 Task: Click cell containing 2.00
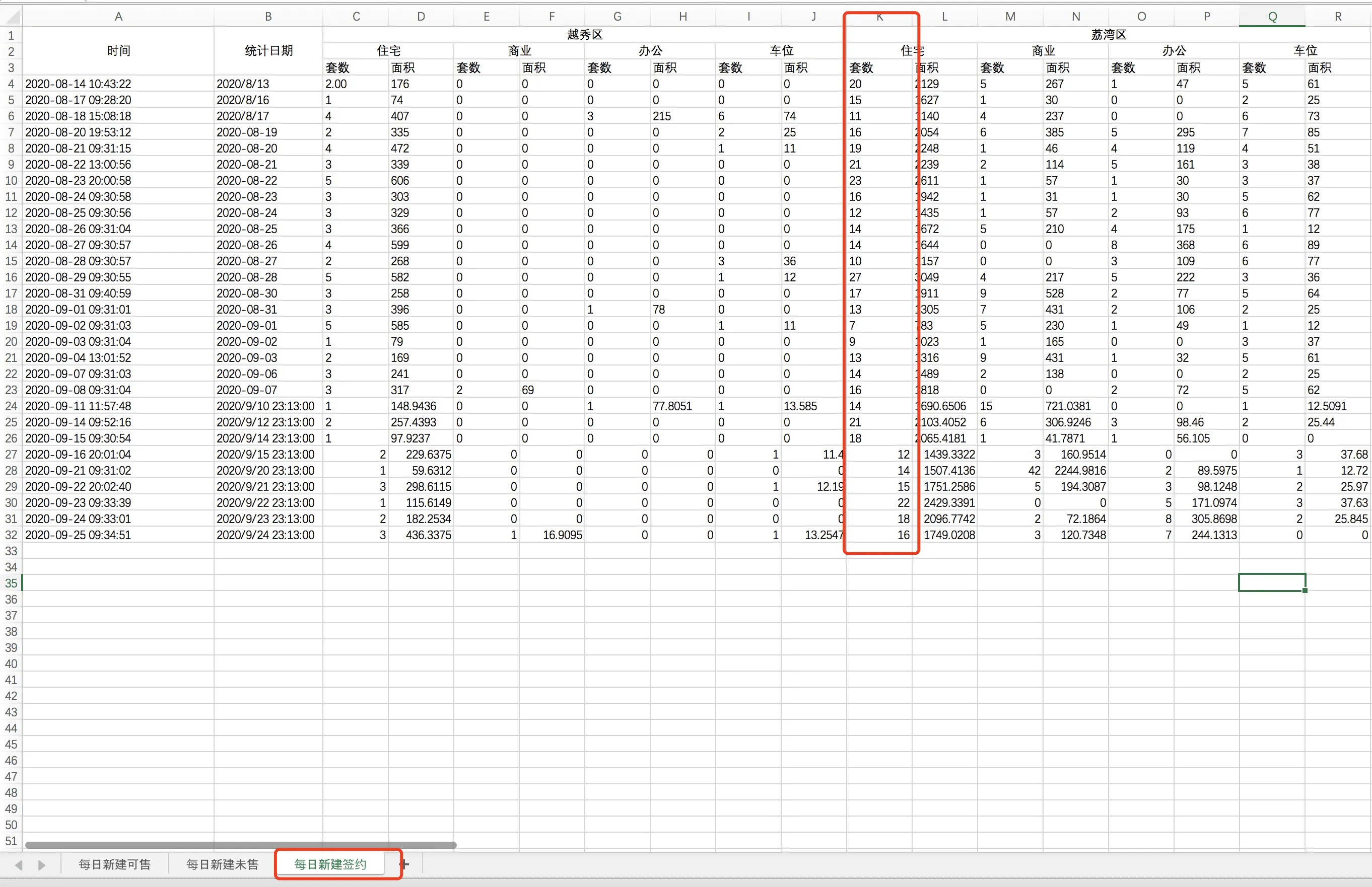point(356,84)
